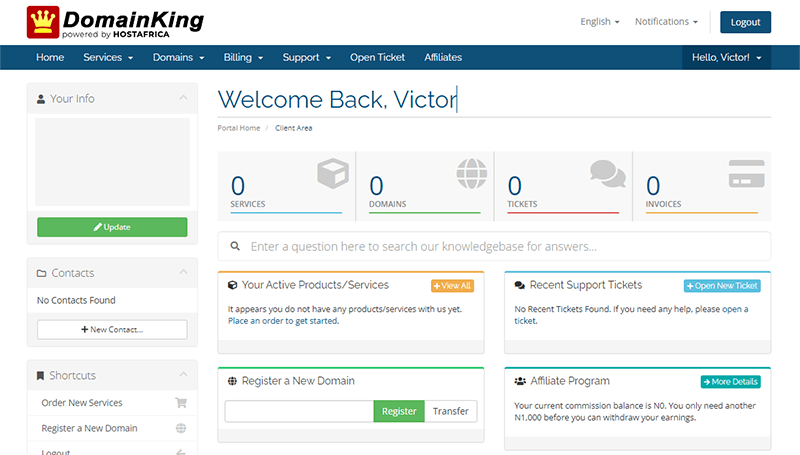The image size is (800, 455).
Task: Click the green Update button
Action: tap(112, 227)
